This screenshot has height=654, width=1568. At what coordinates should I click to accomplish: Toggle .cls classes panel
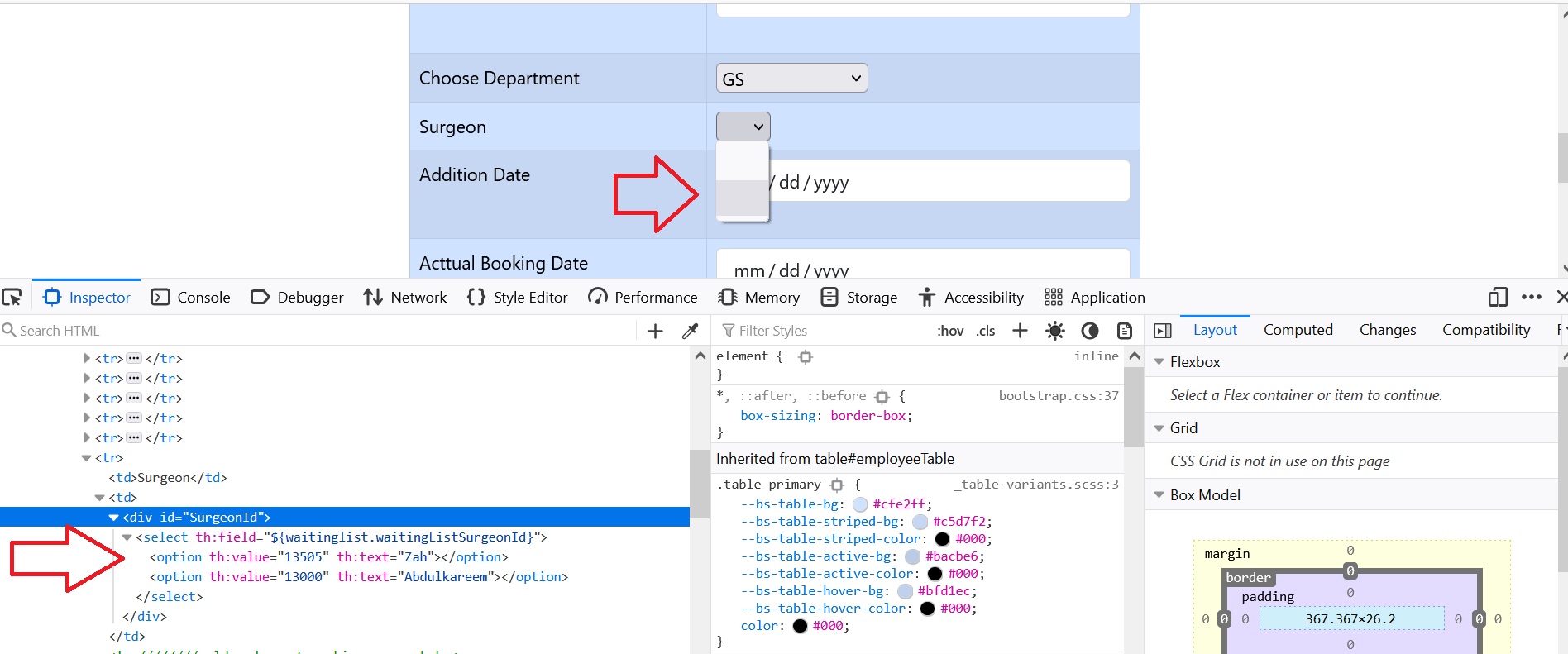tap(985, 331)
